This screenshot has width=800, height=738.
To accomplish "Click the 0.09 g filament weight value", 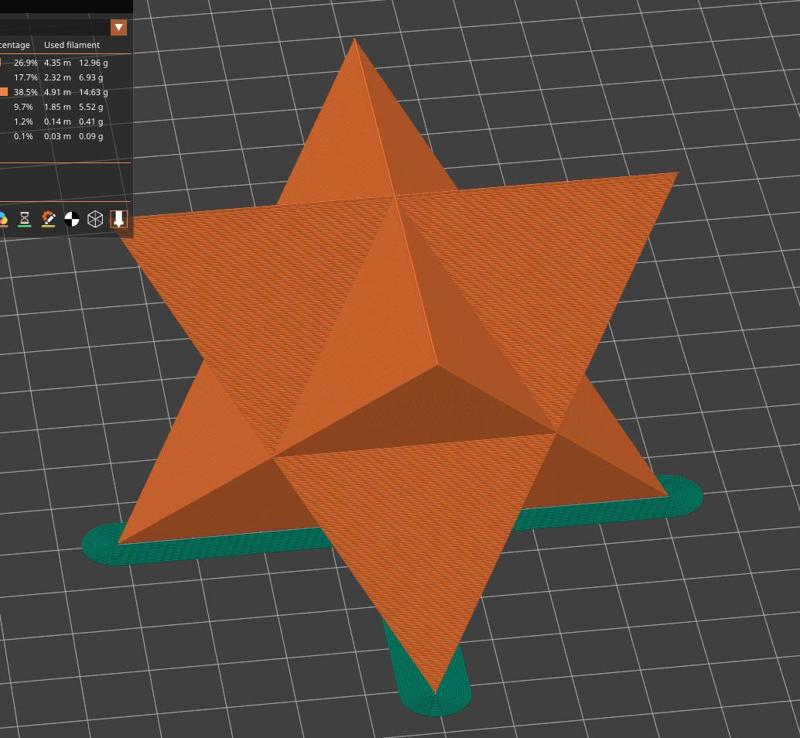I will pyautogui.click(x=91, y=136).
